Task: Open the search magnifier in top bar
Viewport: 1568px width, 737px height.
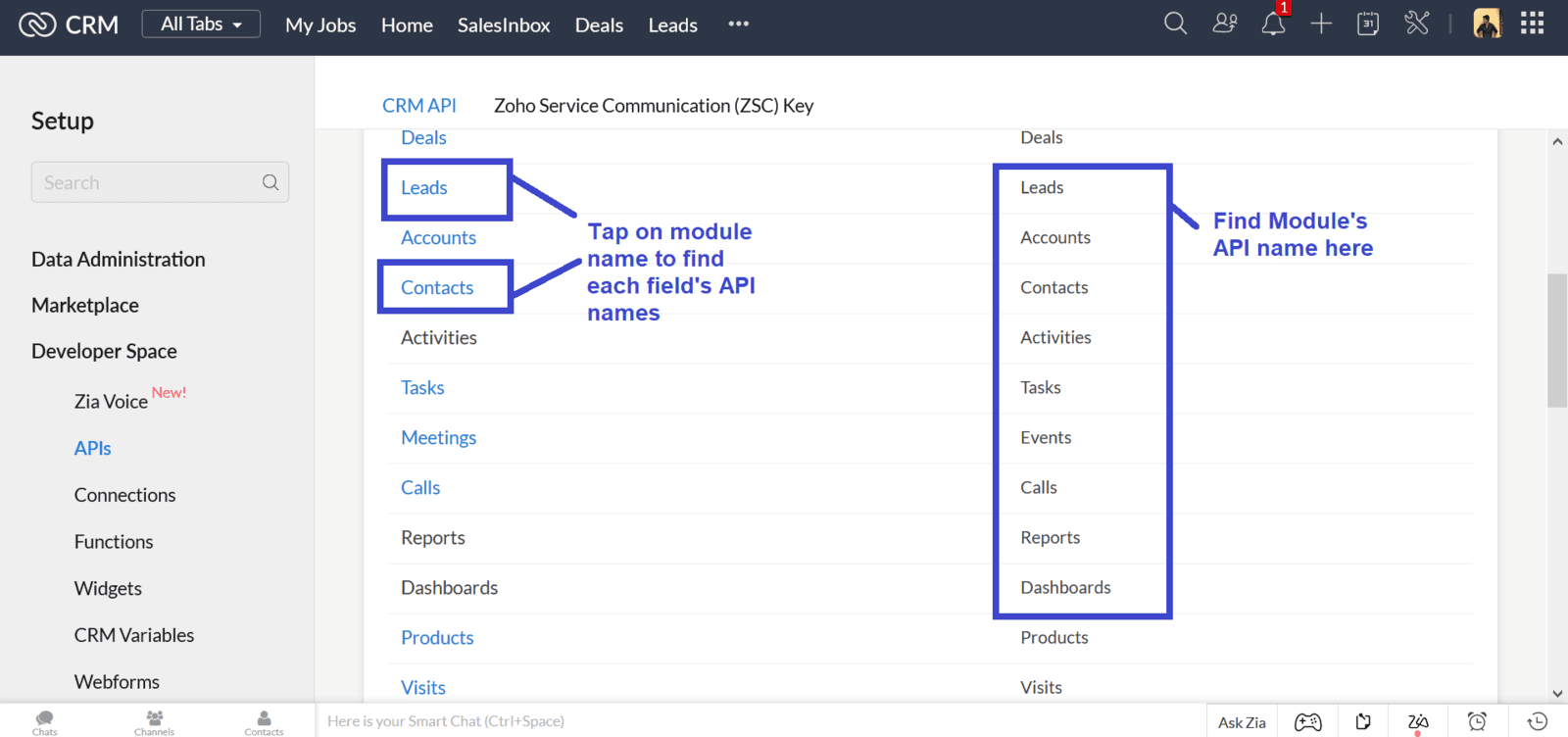Action: 1175,24
